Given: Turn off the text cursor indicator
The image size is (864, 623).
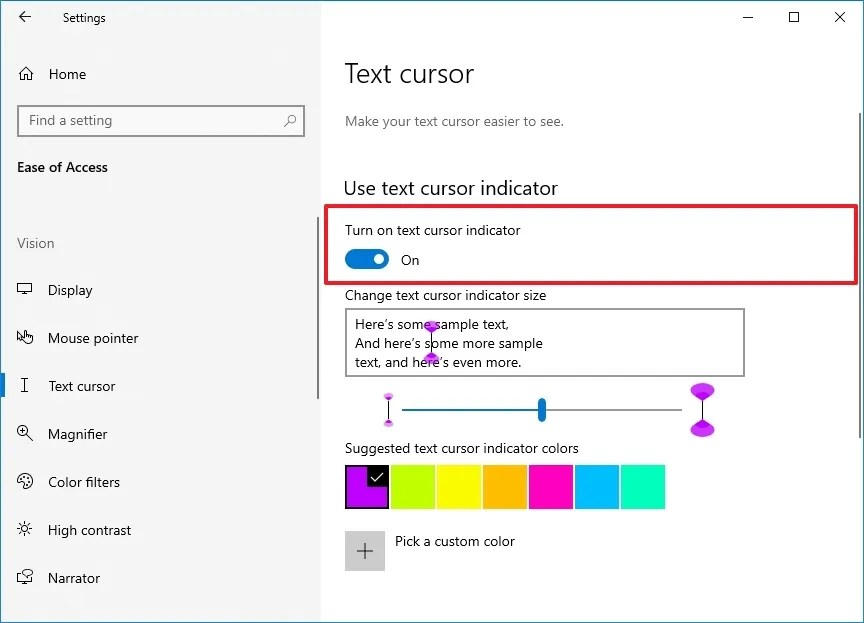Looking at the screenshot, I should click(366, 258).
